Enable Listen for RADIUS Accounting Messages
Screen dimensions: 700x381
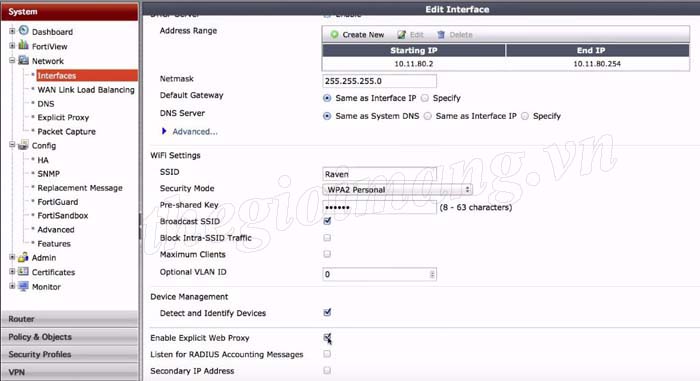click(327, 354)
